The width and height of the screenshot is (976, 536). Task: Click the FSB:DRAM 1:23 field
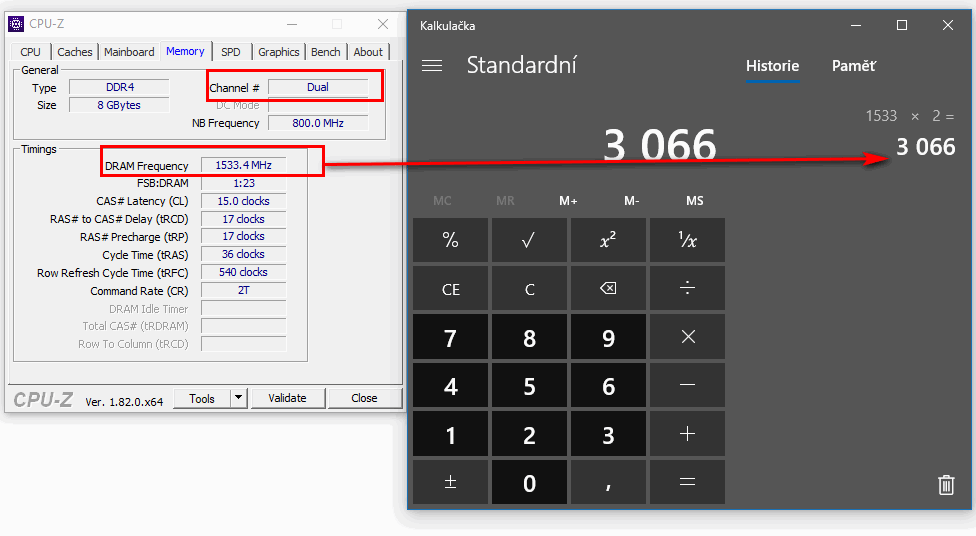243,183
